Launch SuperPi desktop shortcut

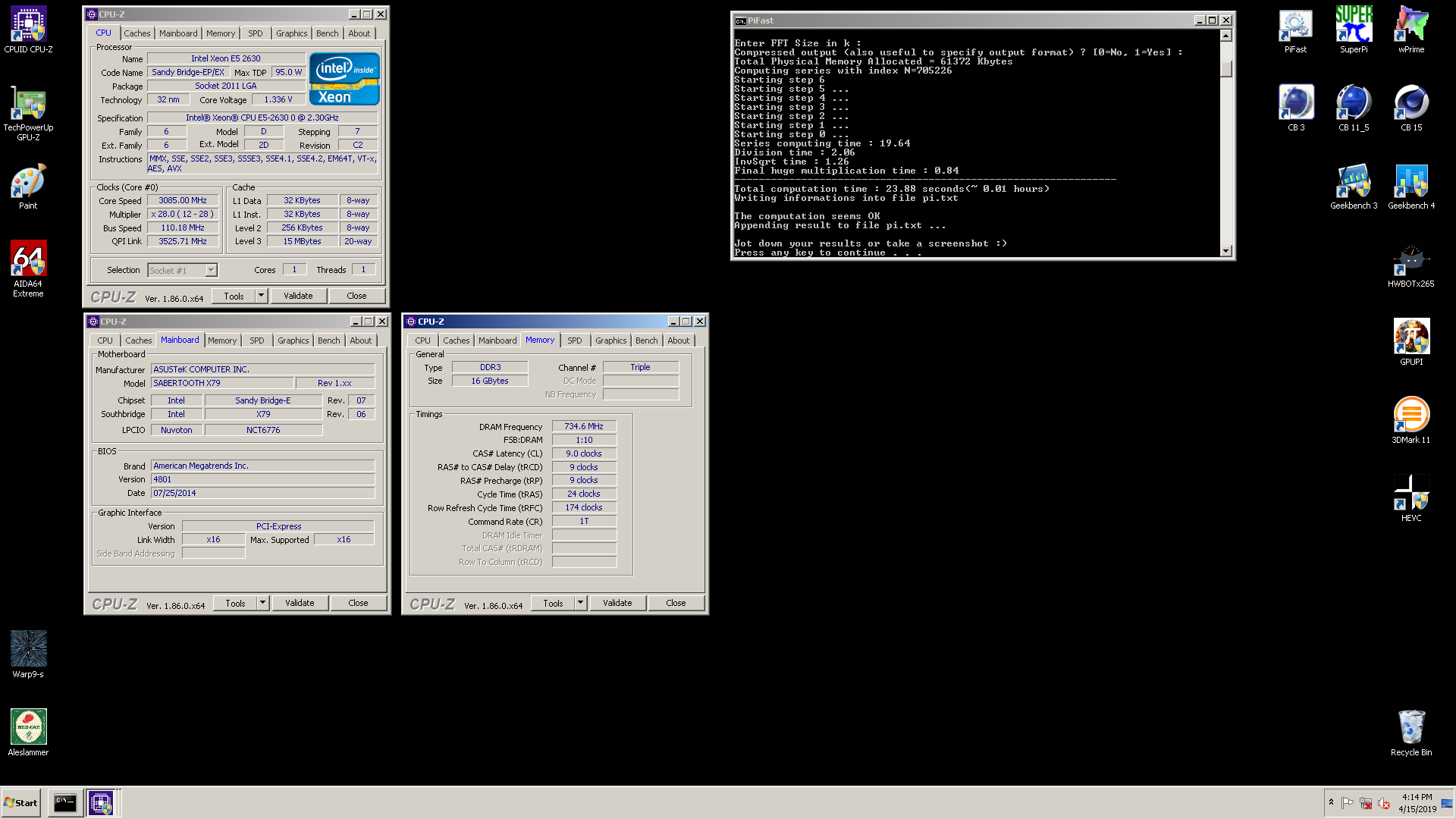point(1354,30)
